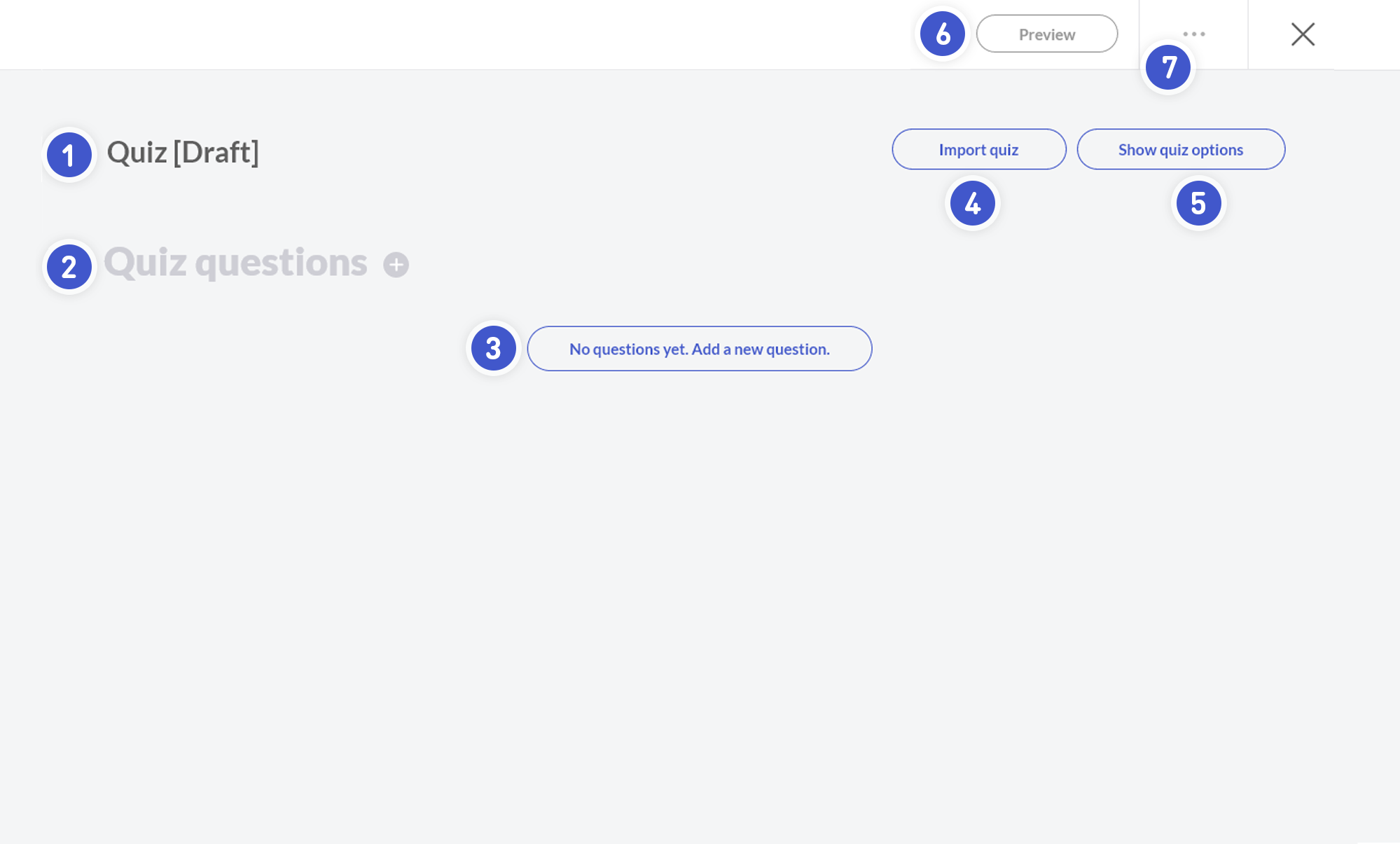Click the plus icon beside Quiz questions
Screen dimensions: 1400x844
pos(396,265)
